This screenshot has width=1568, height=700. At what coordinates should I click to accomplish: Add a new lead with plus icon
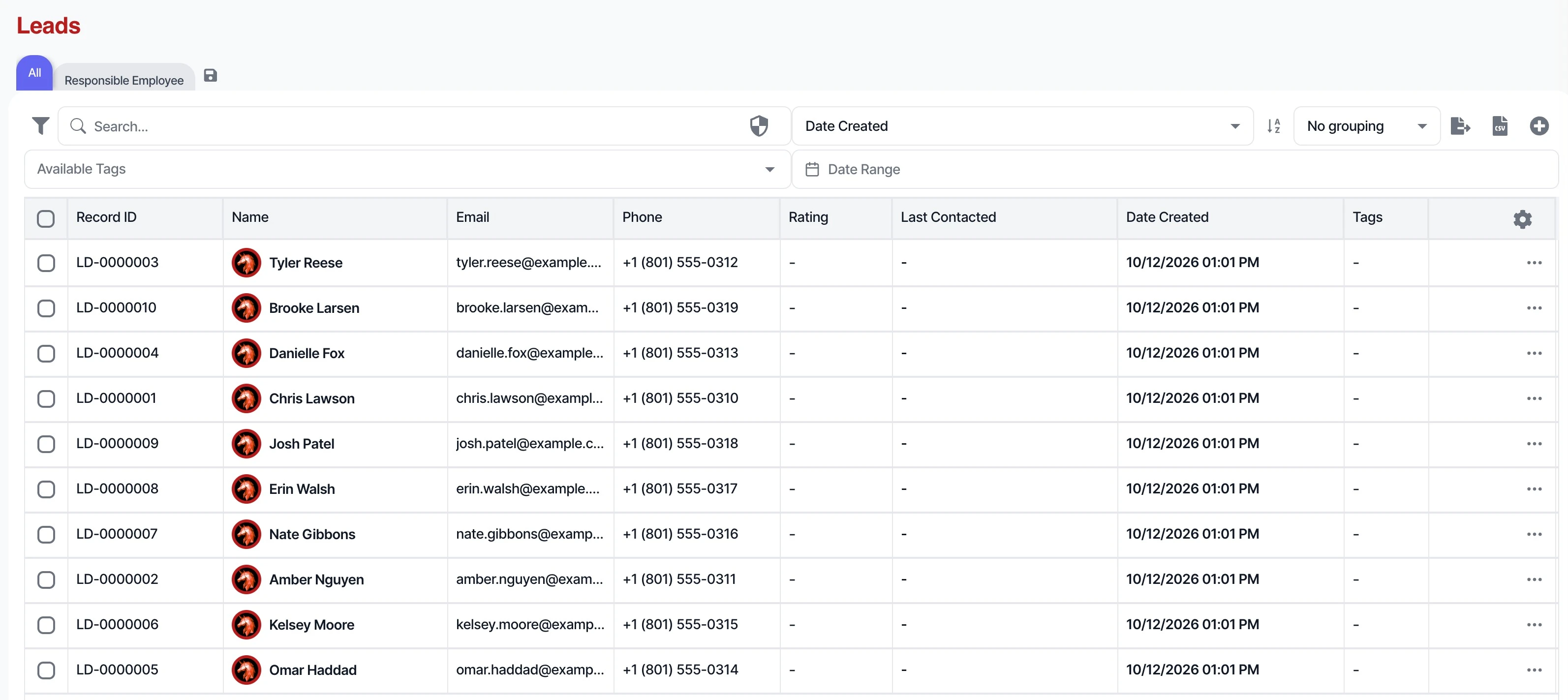(x=1539, y=126)
